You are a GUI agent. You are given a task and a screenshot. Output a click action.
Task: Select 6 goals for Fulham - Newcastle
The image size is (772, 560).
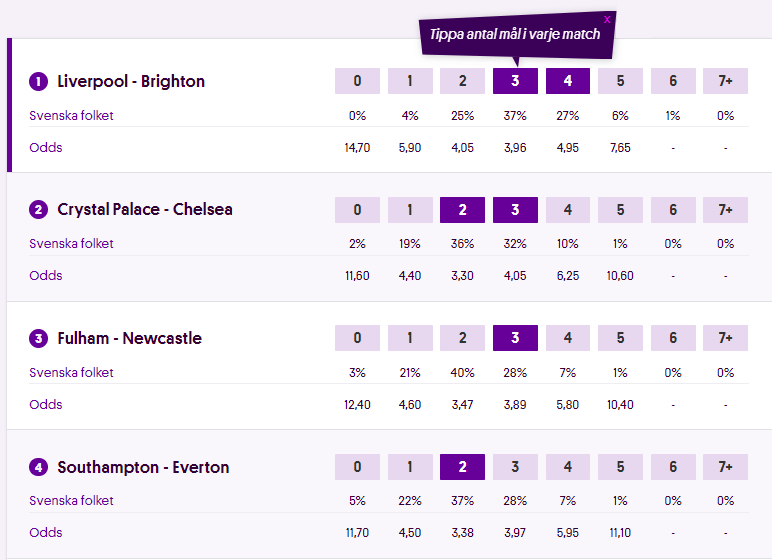pyautogui.click(x=673, y=338)
